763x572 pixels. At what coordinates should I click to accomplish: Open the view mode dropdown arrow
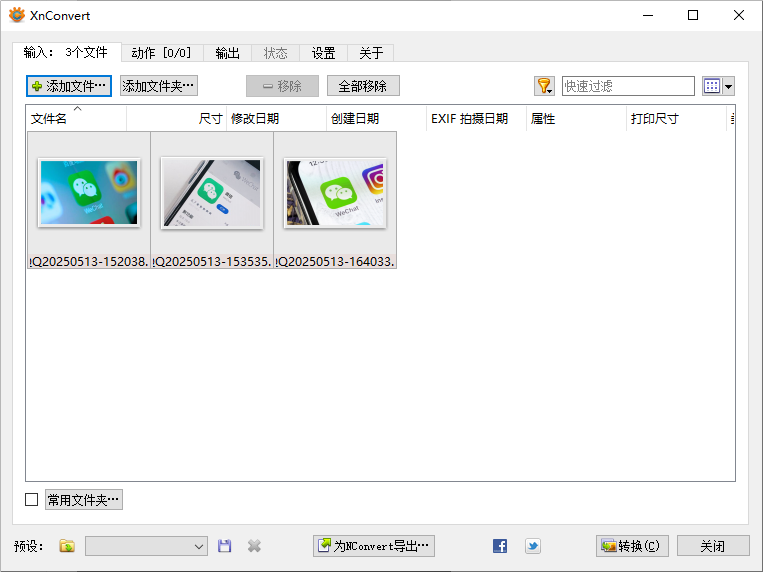[x=728, y=86]
